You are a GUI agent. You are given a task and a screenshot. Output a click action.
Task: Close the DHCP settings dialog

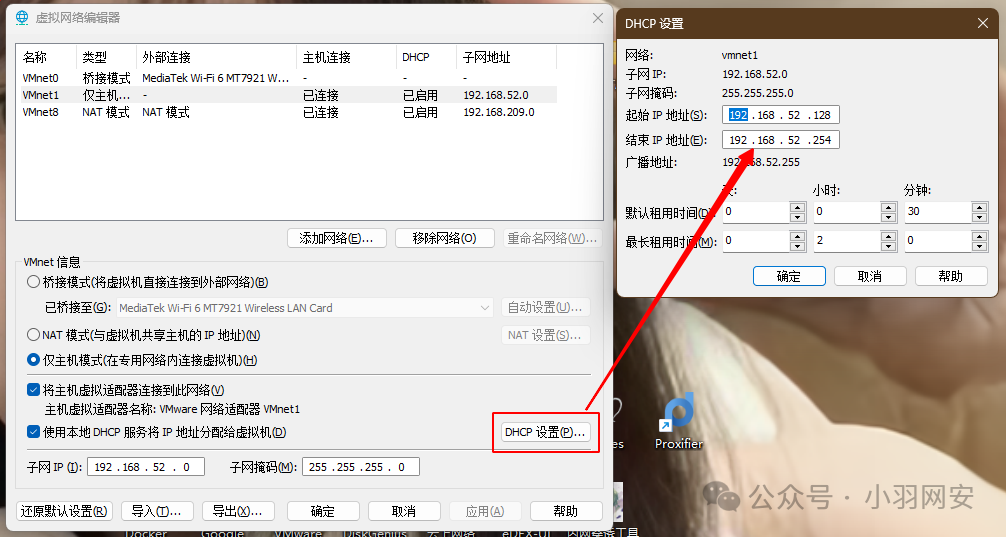click(982, 23)
